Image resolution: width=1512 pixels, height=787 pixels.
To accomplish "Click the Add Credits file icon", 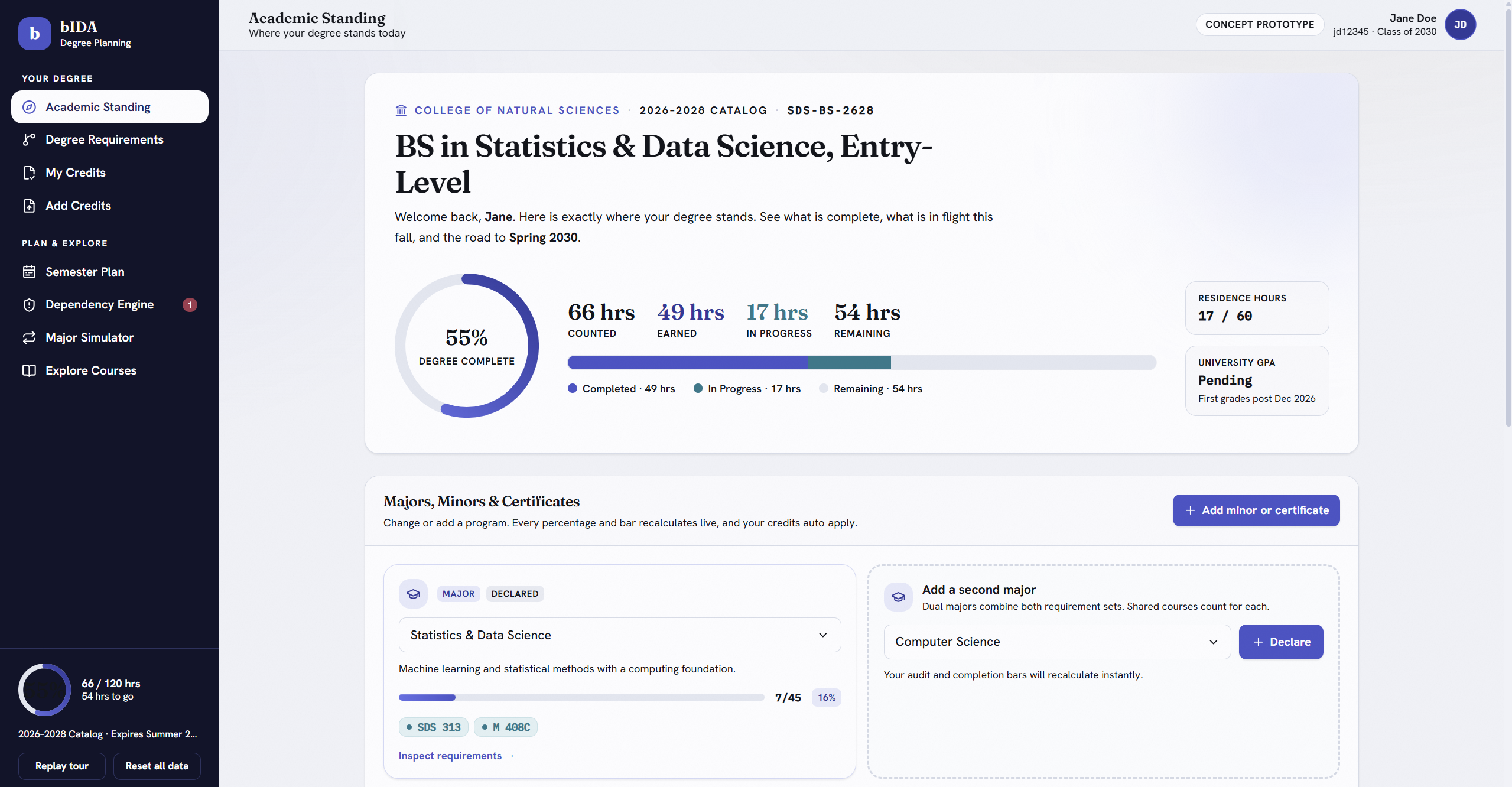I will tap(29, 206).
